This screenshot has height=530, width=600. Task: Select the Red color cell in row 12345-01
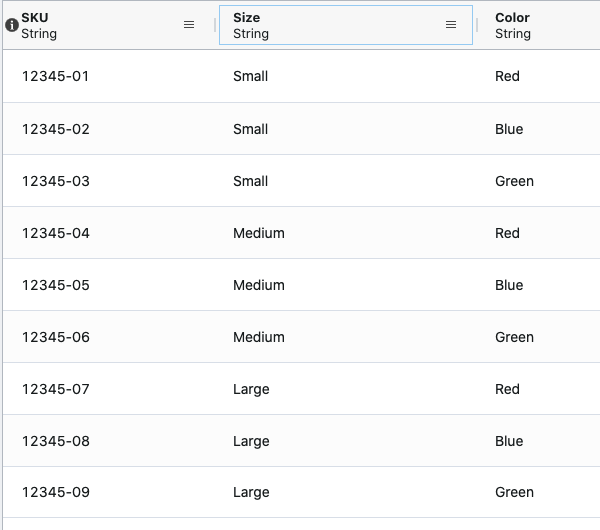point(507,76)
